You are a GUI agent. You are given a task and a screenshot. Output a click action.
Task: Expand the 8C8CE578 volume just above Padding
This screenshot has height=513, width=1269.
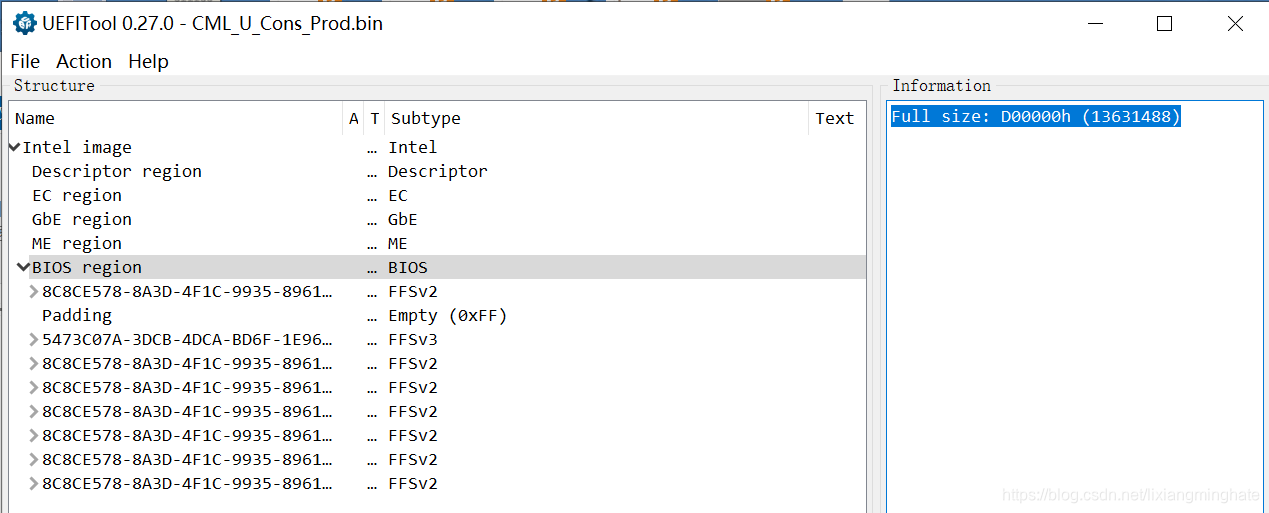pyautogui.click(x=34, y=291)
